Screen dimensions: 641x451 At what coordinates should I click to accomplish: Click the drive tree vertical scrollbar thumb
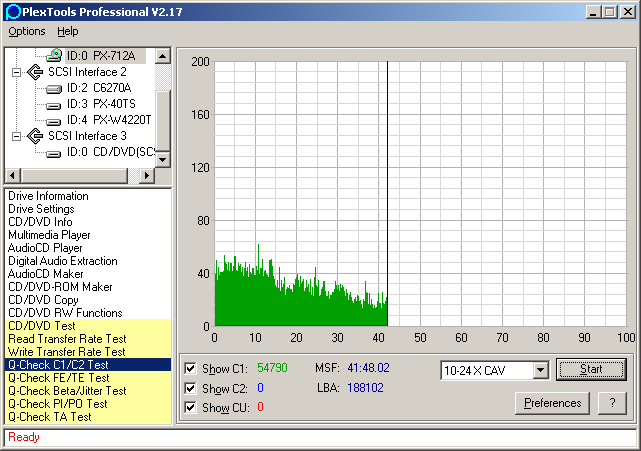(x=163, y=121)
